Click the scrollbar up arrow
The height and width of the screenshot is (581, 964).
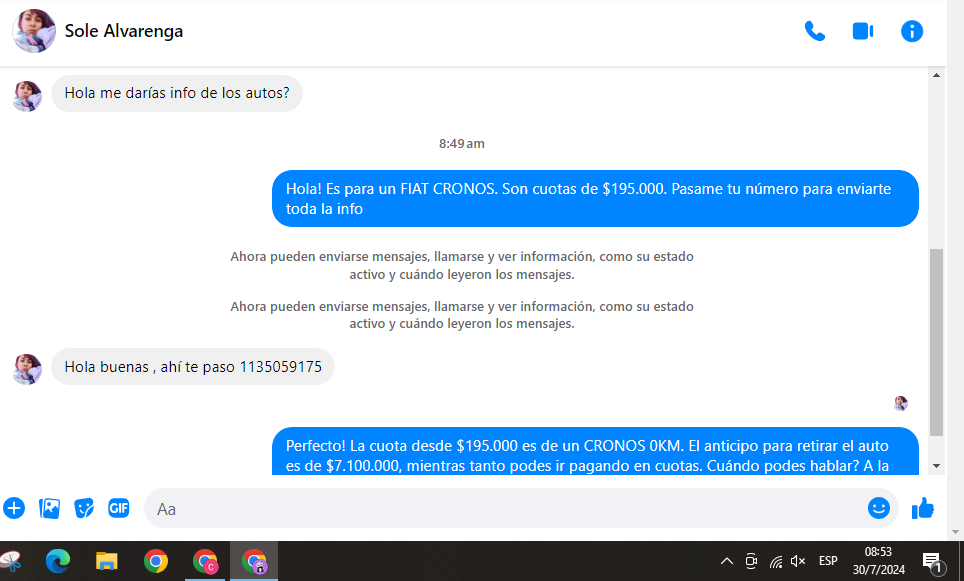936,75
